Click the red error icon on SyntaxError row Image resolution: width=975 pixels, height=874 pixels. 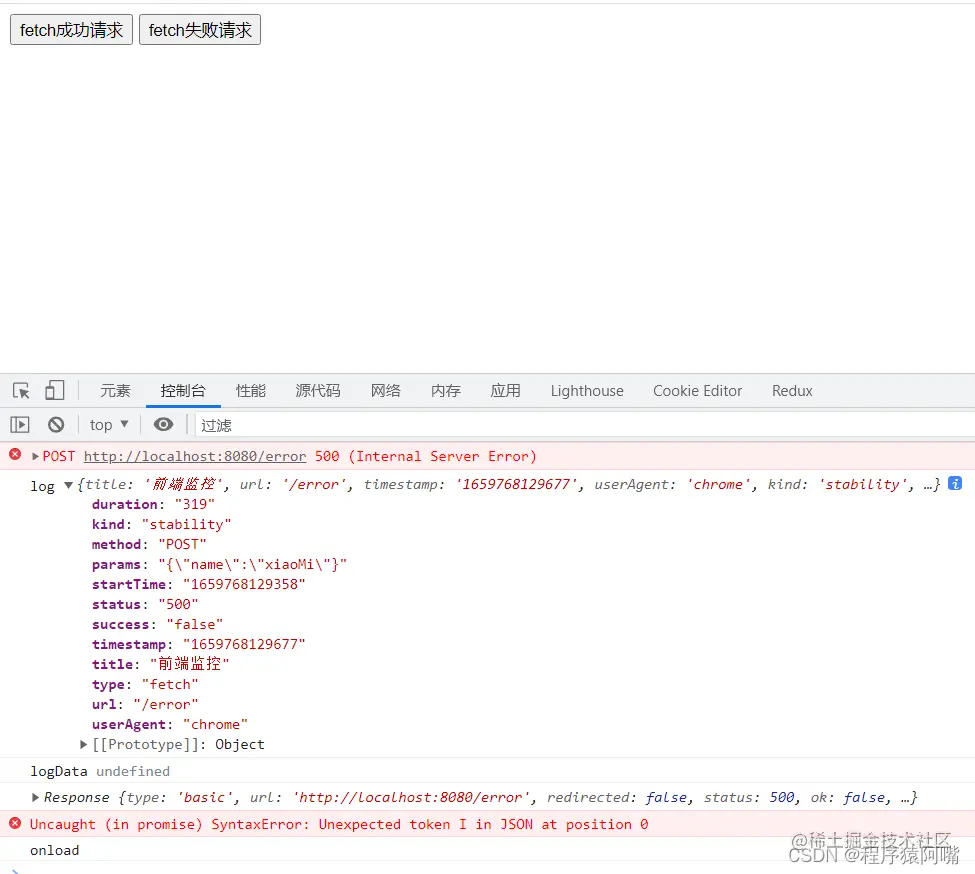16,823
